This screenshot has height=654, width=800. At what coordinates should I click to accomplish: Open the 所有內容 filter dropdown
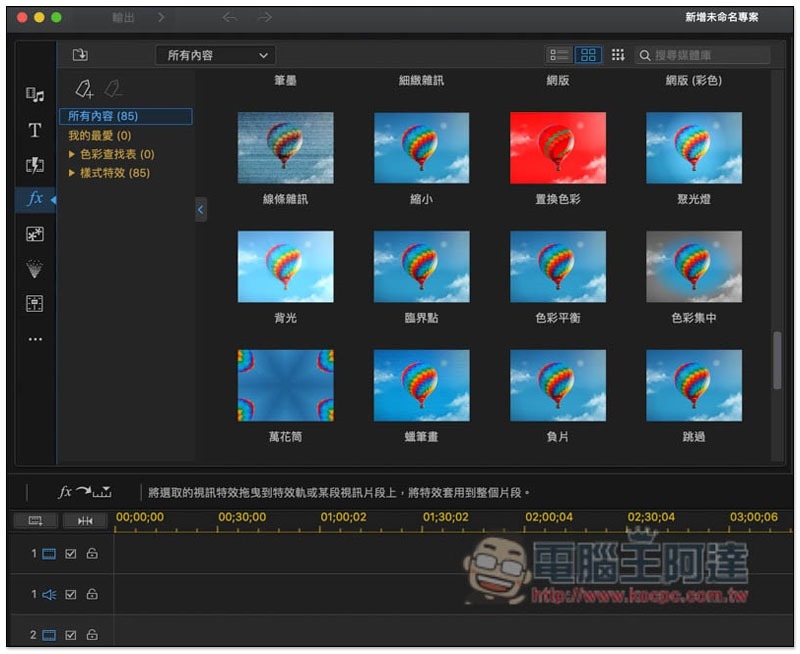(x=215, y=55)
